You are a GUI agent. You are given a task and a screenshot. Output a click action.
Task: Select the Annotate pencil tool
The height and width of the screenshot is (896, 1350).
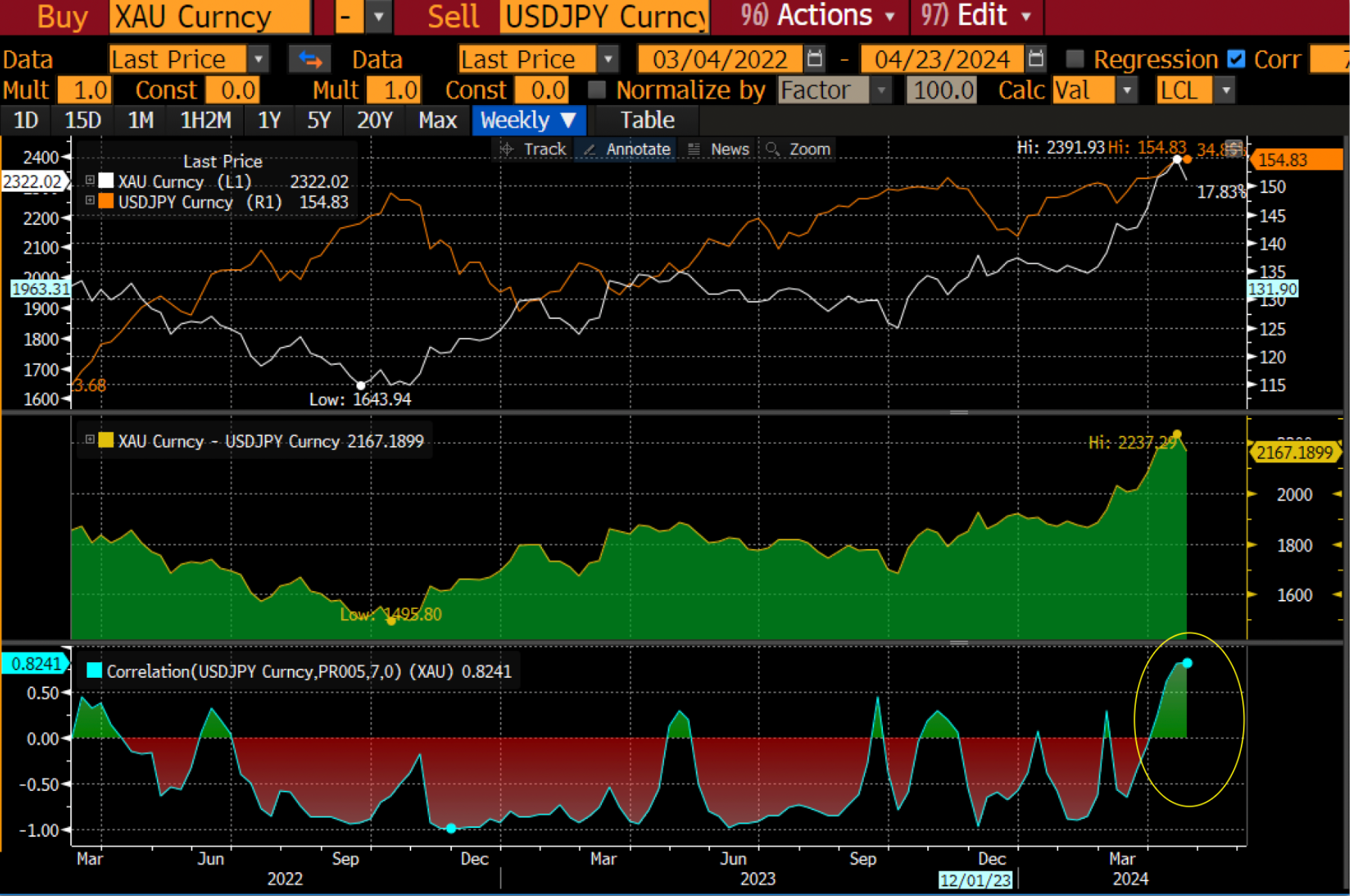point(626,149)
